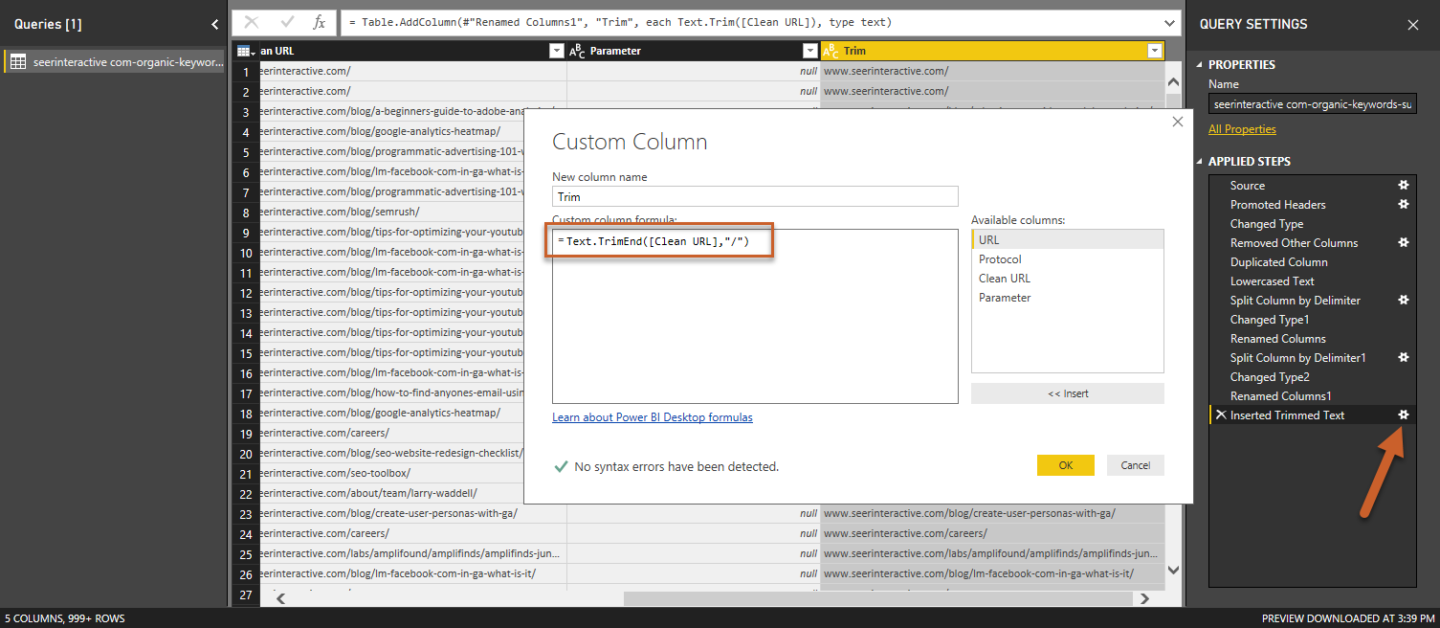Click gear icon for Split Column by Delimiter
This screenshot has width=1440, height=628.
(1403, 300)
